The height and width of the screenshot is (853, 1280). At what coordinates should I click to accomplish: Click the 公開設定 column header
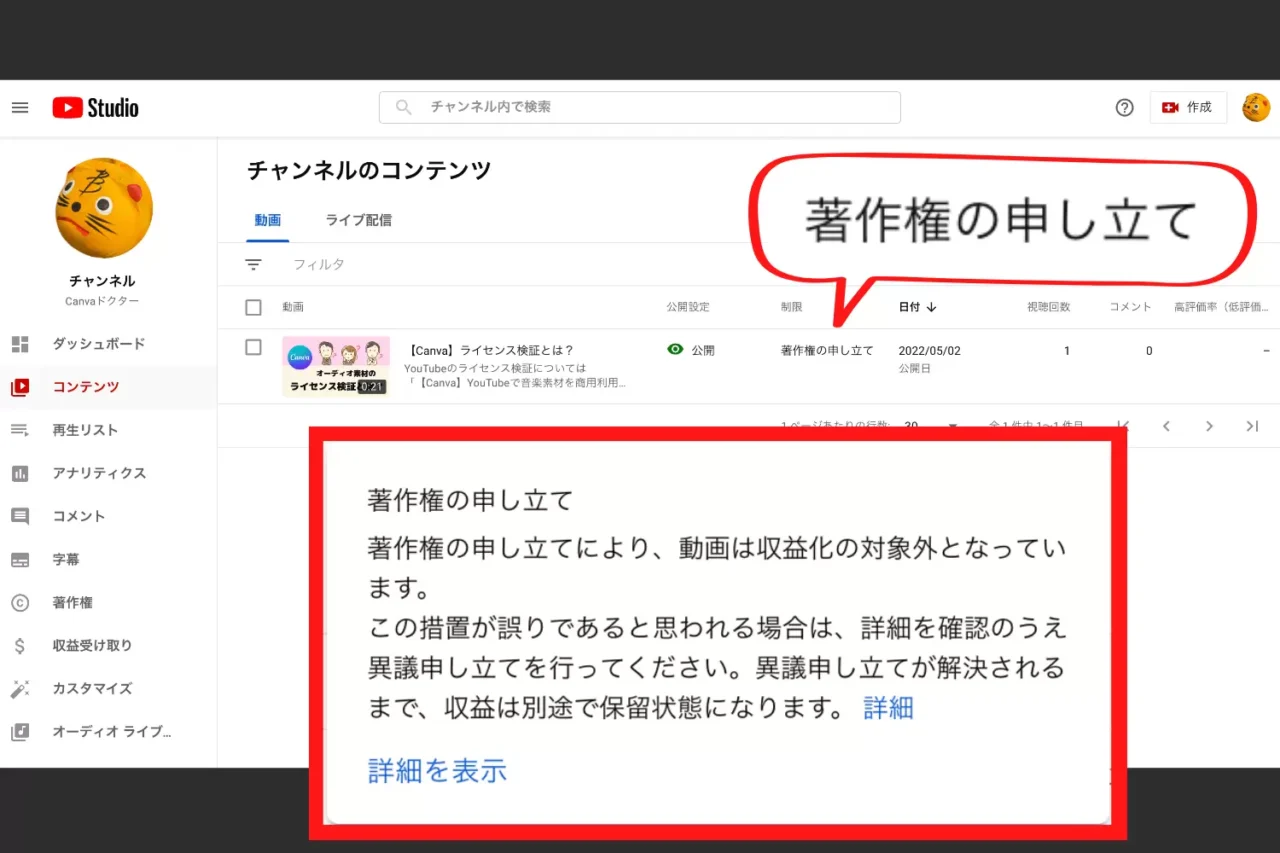point(688,307)
